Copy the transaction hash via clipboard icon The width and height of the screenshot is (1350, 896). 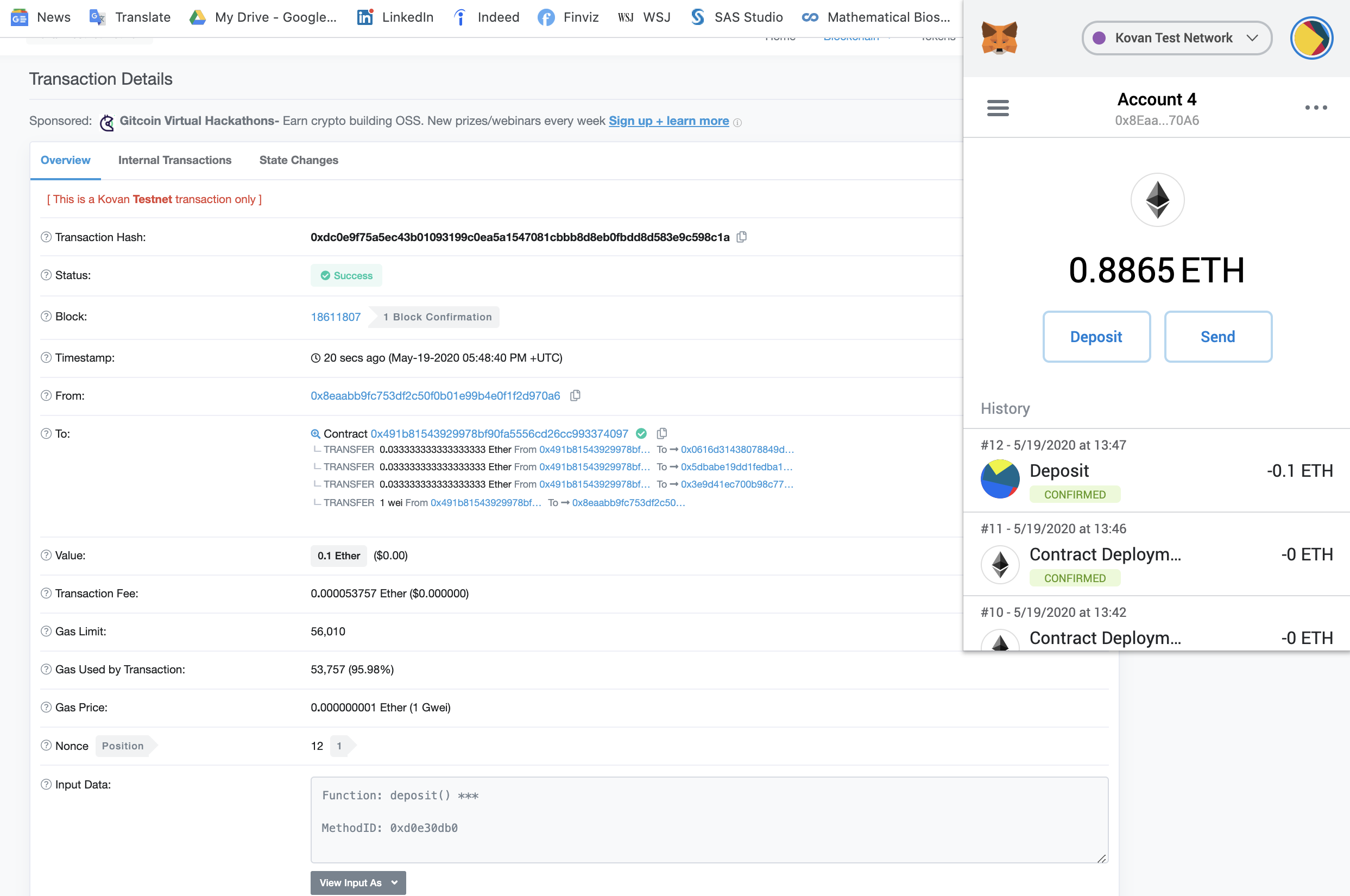[x=742, y=237]
